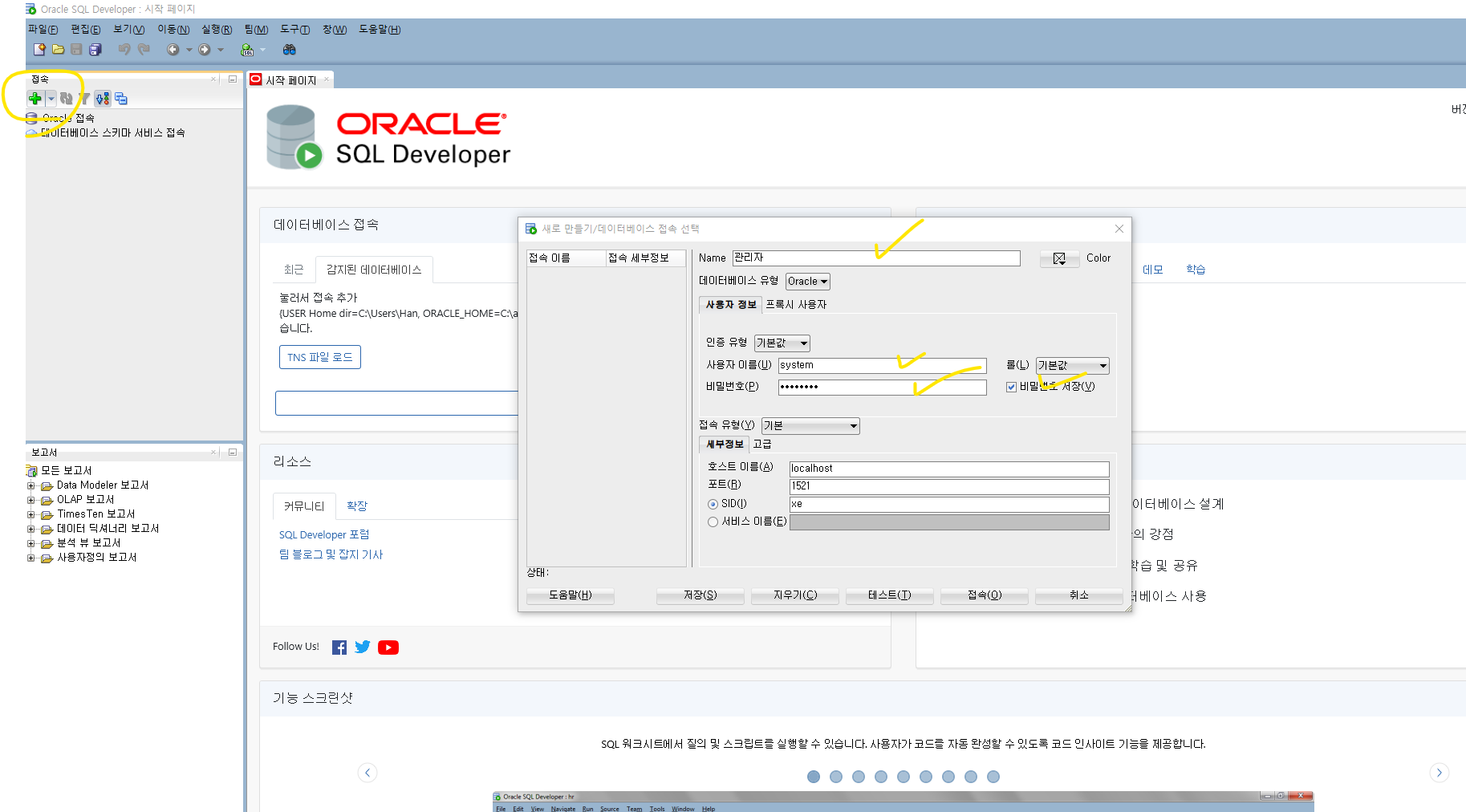Open the 인증 유형 dropdown

click(x=782, y=343)
